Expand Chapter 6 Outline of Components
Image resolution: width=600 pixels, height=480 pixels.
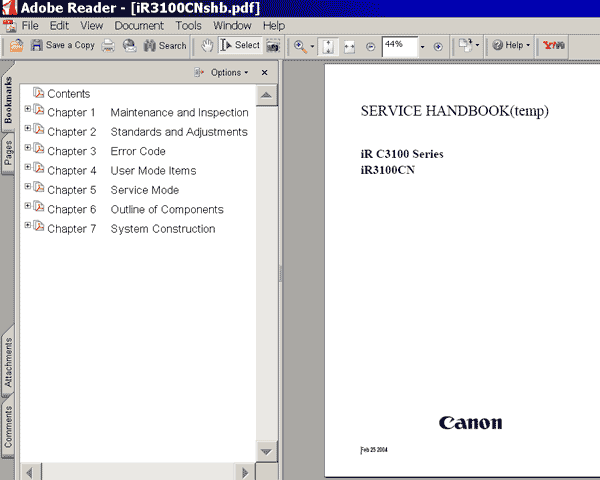tap(28, 206)
